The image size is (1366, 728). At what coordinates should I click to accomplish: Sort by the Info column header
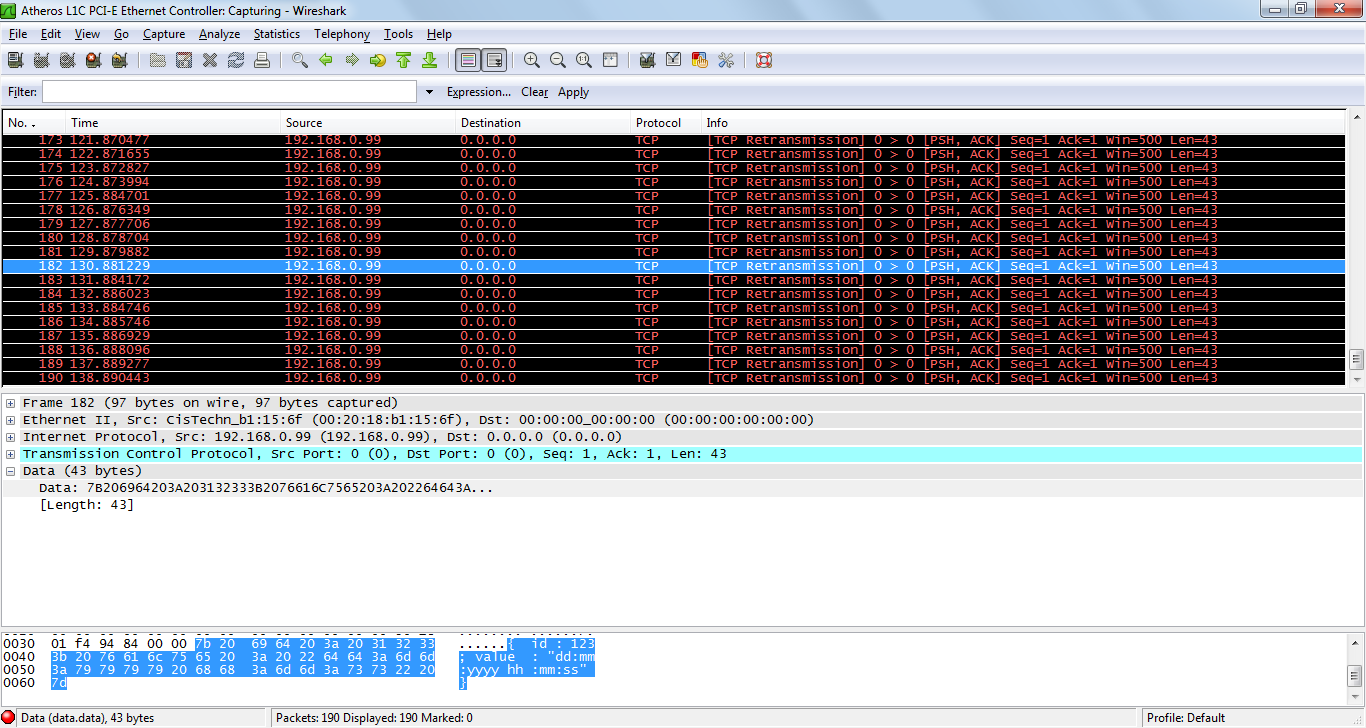(1024, 123)
